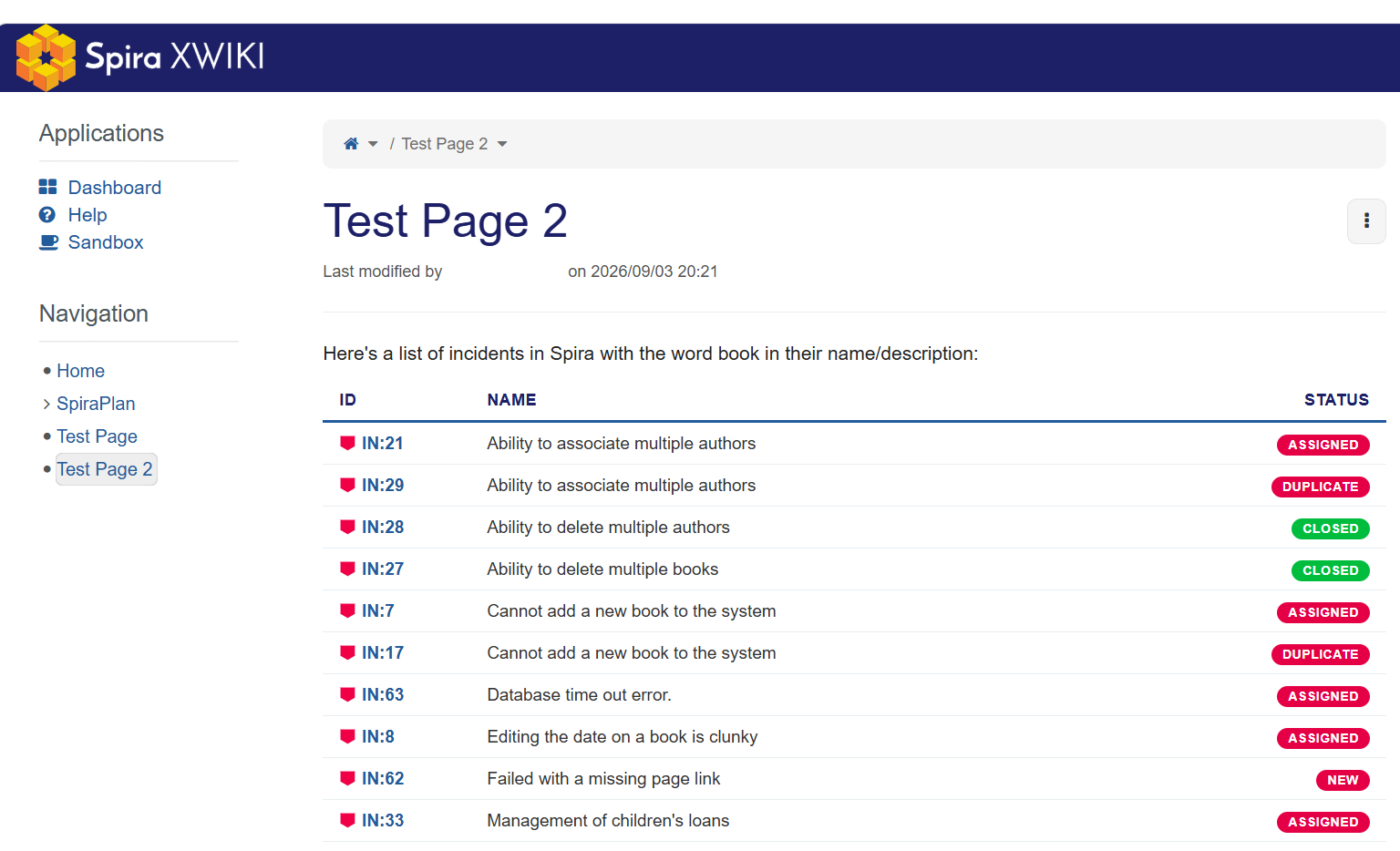Open the Dashboard application link
This screenshot has width=1400, height=851.
[115, 188]
